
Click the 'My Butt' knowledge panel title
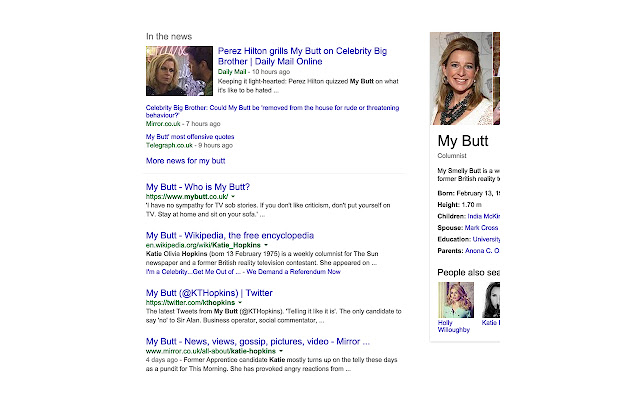click(x=463, y=141)
